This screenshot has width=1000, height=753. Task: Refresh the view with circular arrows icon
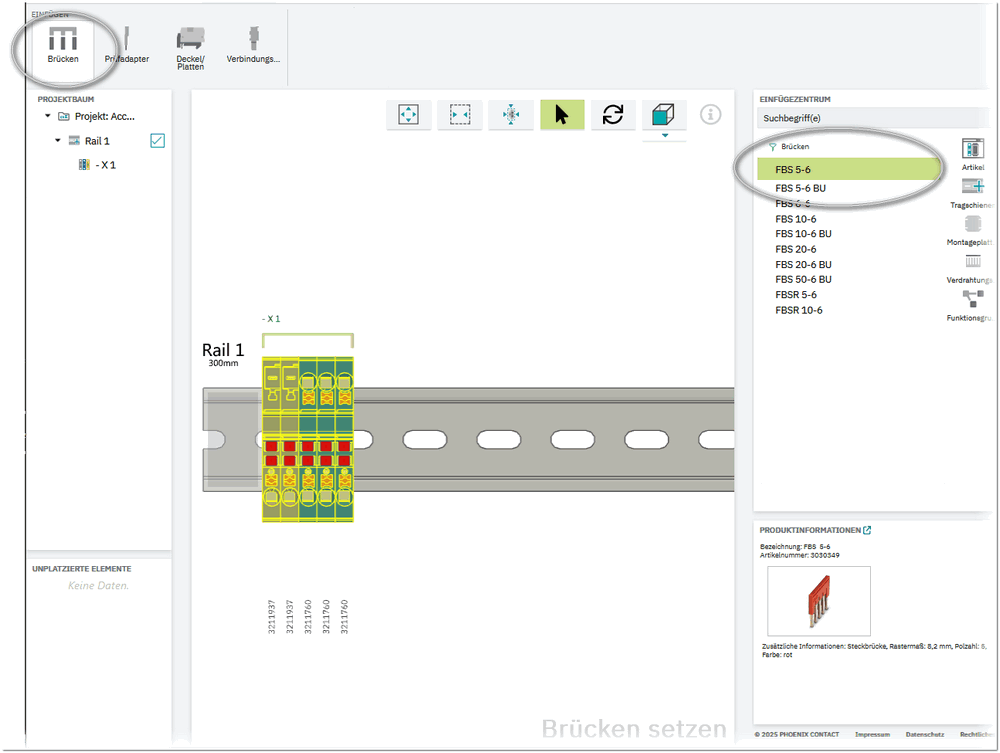(x=613, y=115)
